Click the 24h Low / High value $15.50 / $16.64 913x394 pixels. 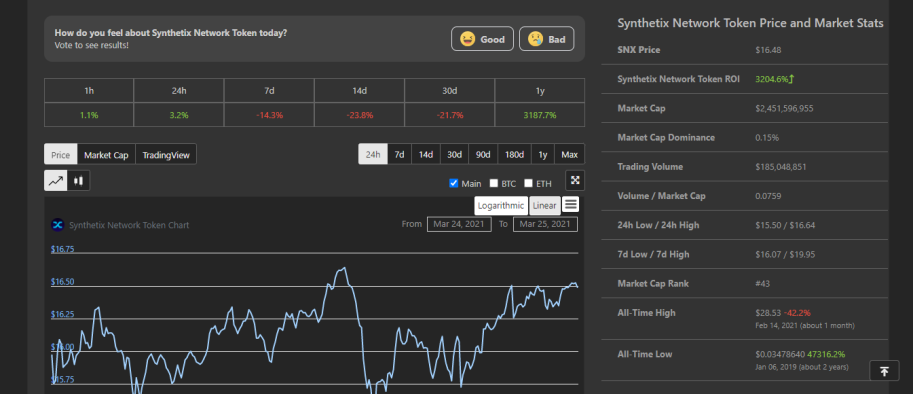pos(785,225)
